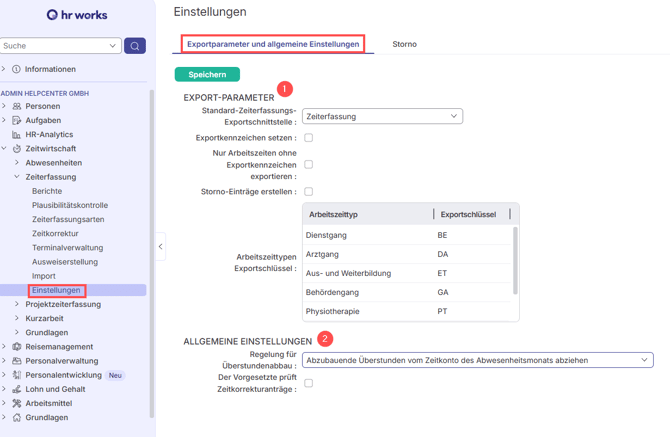
Task: Click the Arbeitsmittel tools icon
Action: 17,403
